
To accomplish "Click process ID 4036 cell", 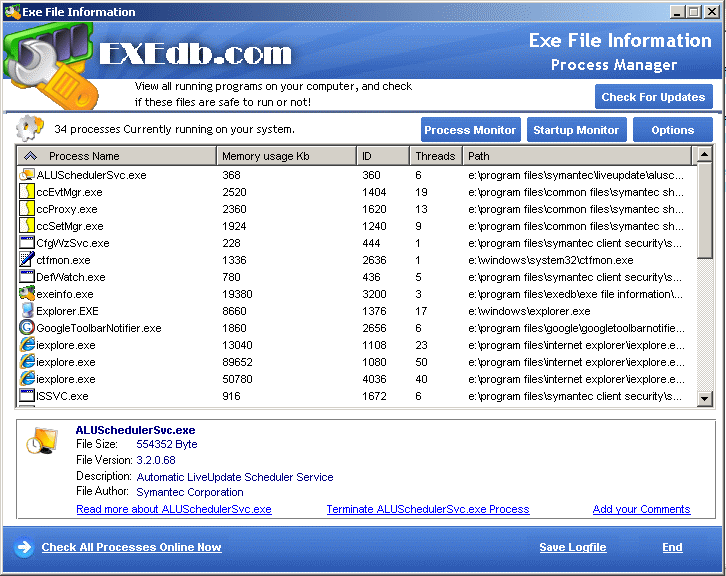I will (374, 379).
